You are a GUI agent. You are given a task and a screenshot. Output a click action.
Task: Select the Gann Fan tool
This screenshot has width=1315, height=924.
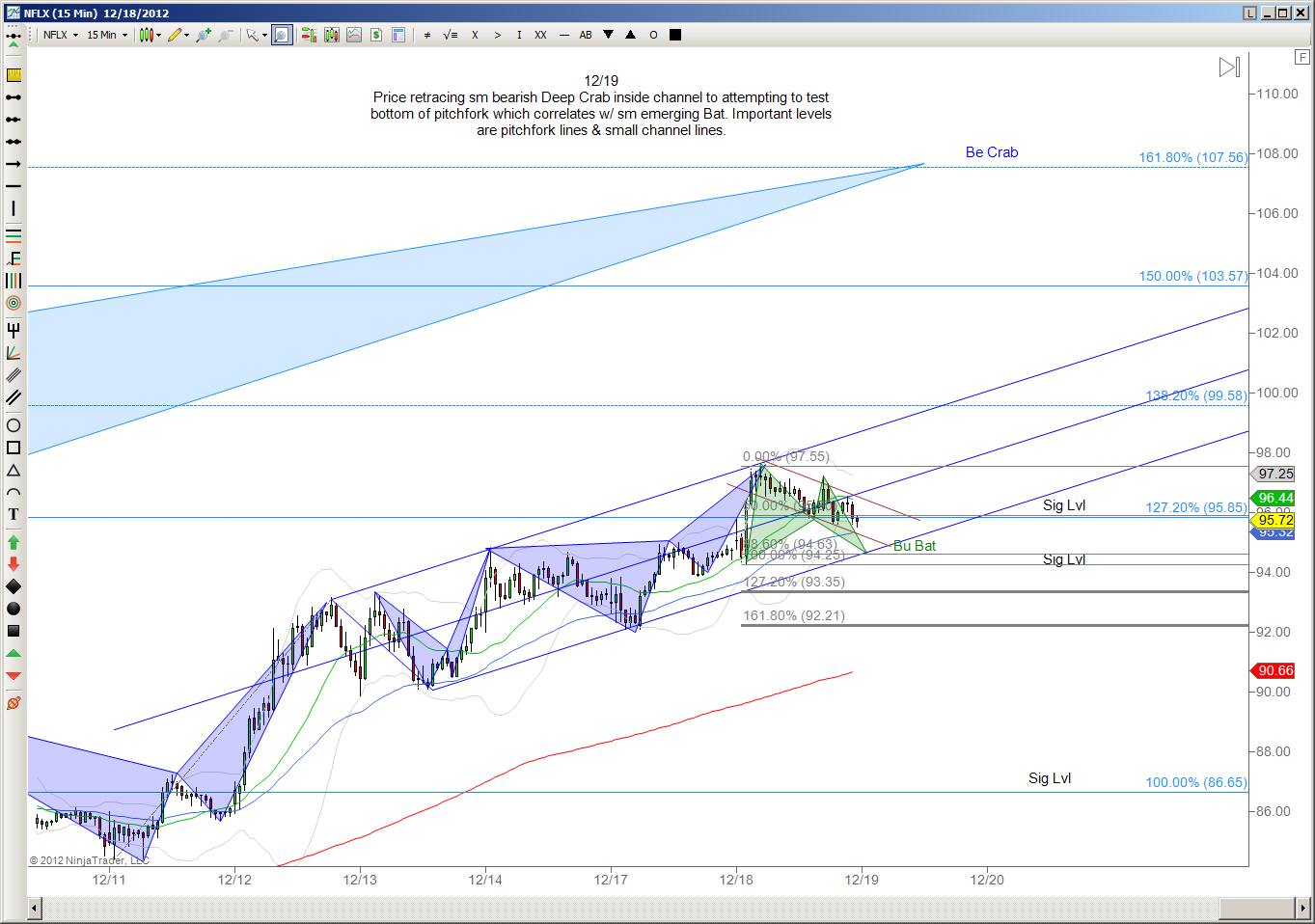tap(14, 353)
